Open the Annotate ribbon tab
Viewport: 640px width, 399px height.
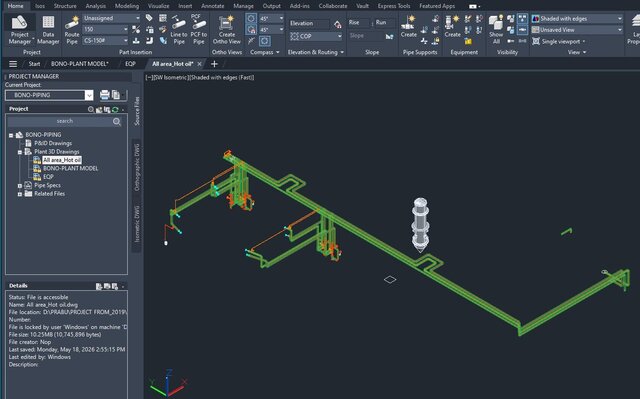pyautogui.click(x=213, y=6)
